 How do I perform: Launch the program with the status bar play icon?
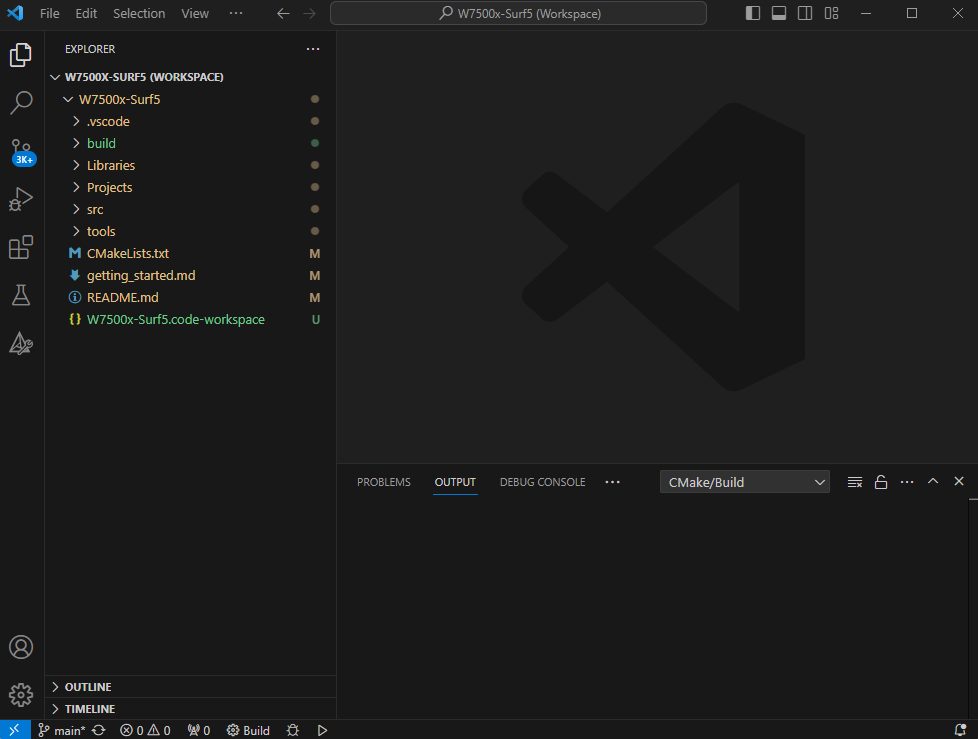pyautogui.click(x=322, y=730)
